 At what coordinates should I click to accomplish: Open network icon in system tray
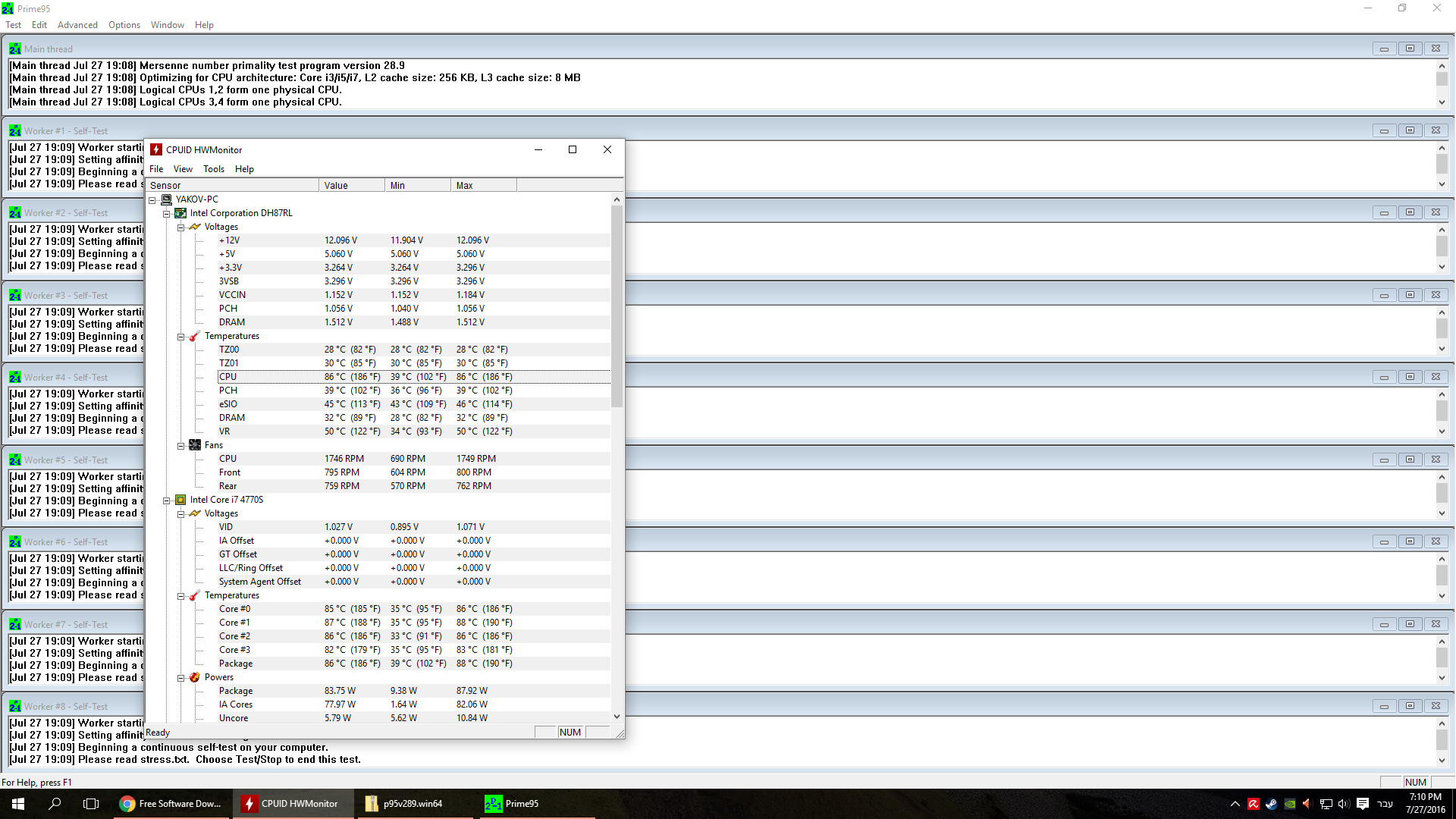tap(1326, 804)
